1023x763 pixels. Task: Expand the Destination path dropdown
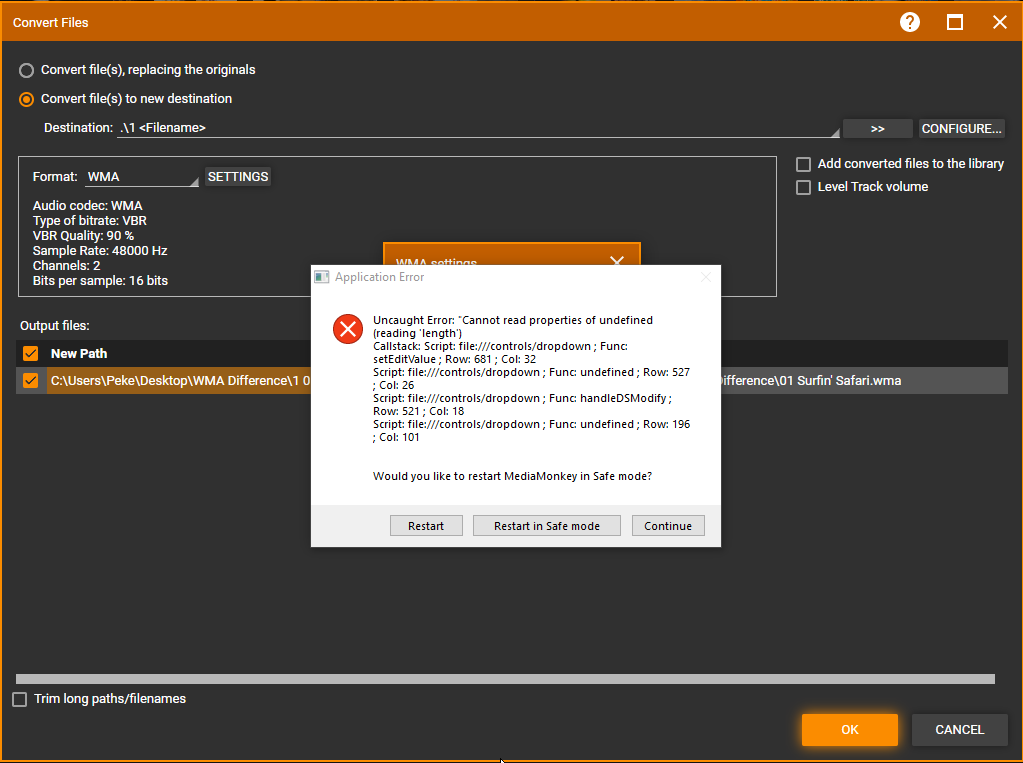[x=834, y=130]
